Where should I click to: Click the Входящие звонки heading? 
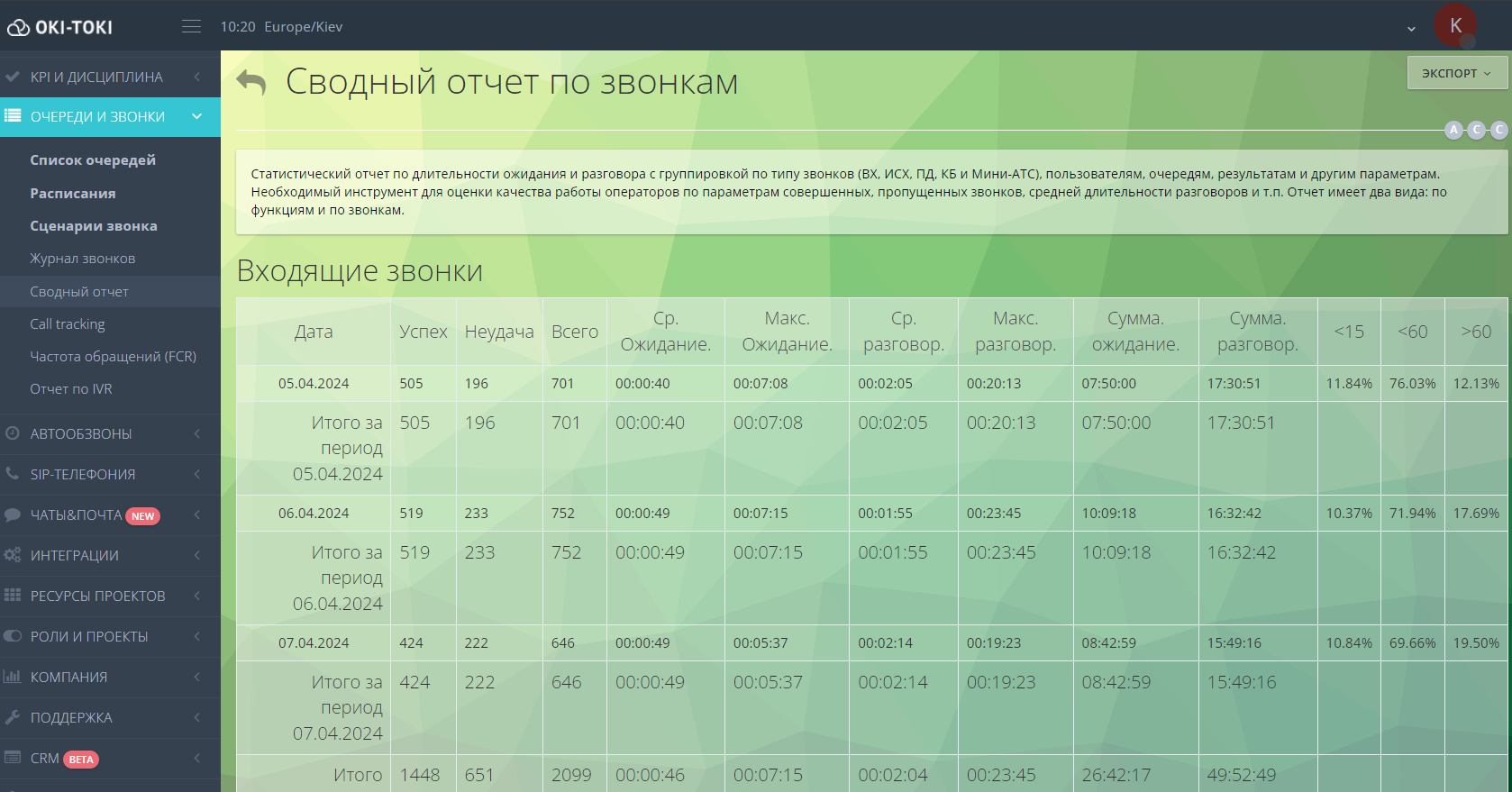360,270
